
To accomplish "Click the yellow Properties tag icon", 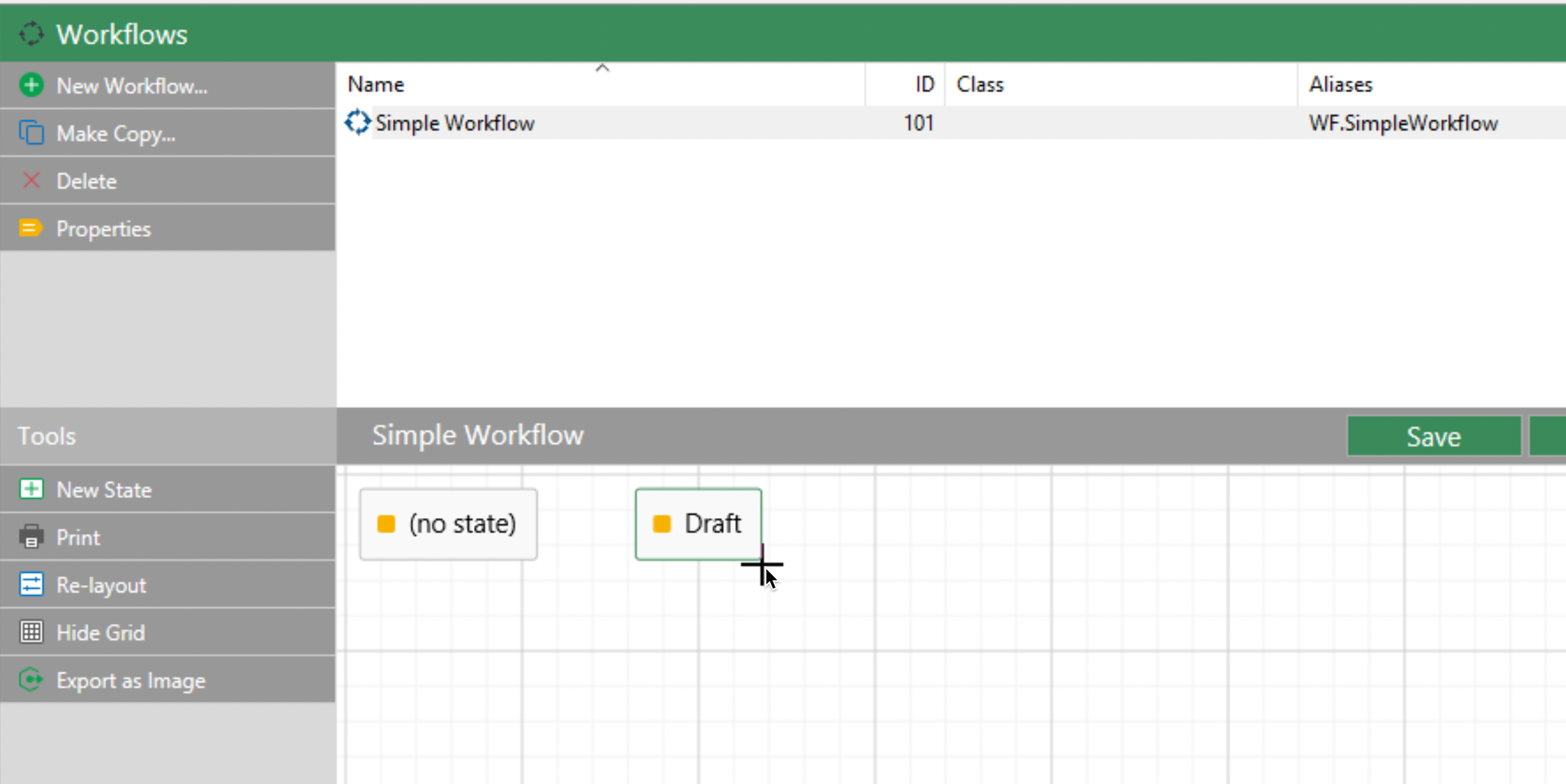I will tap(31, 228).
